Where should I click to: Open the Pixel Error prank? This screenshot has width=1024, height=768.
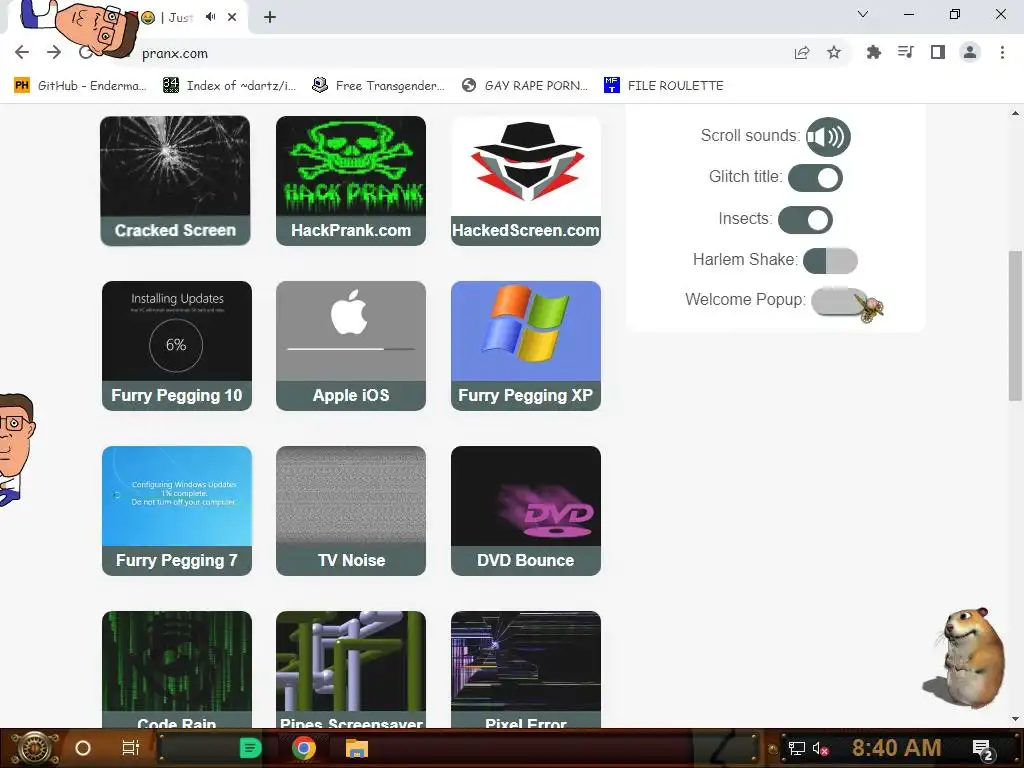[x=526, y=669]
